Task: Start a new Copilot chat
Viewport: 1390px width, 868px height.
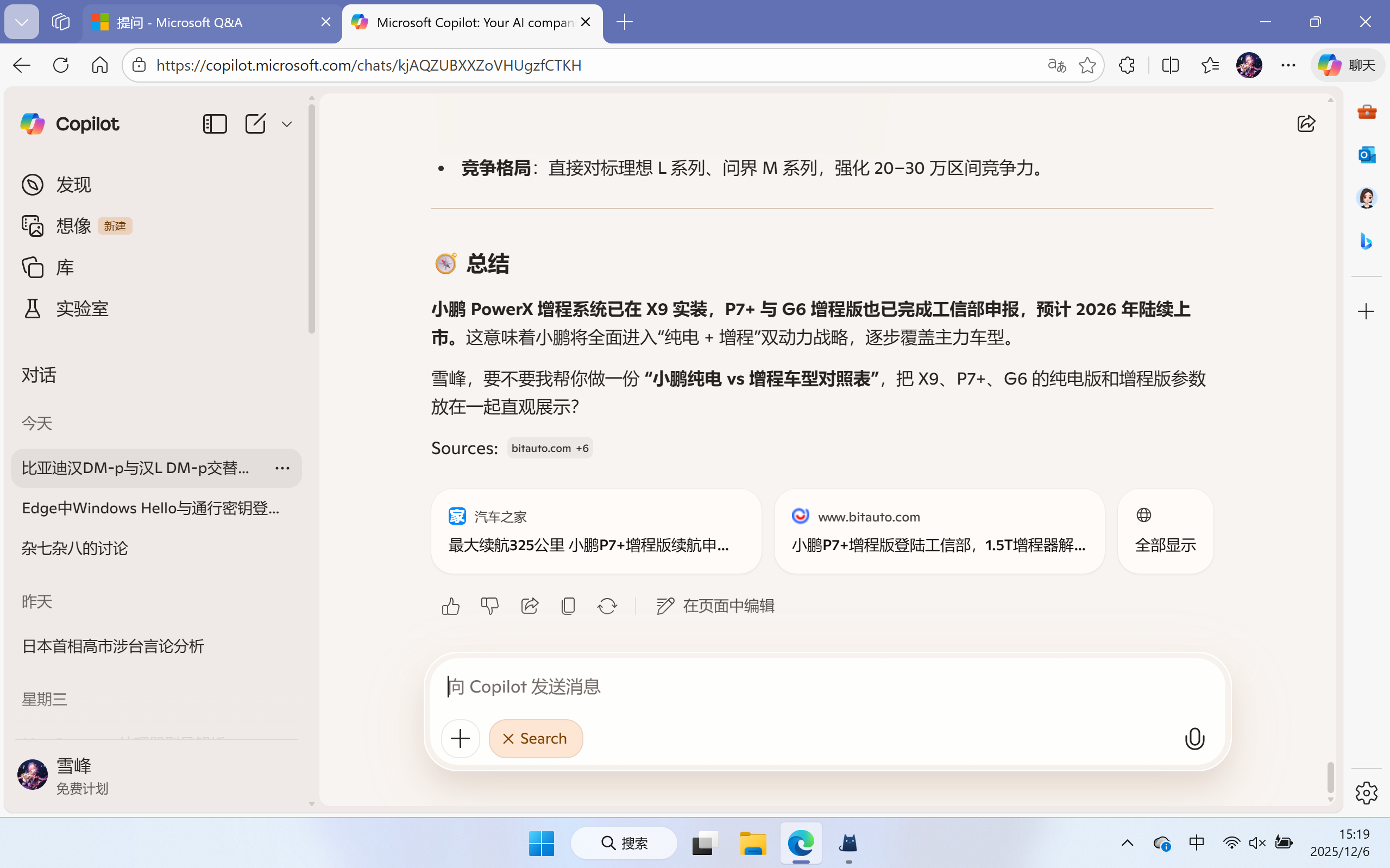Action: (x=256, y=123)
